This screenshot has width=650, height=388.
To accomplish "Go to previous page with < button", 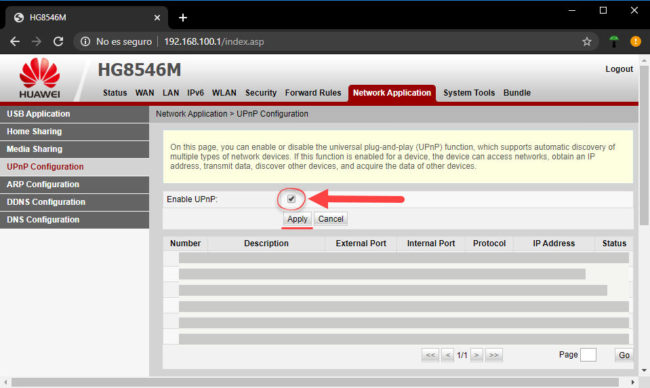I will tap(448, 355).
